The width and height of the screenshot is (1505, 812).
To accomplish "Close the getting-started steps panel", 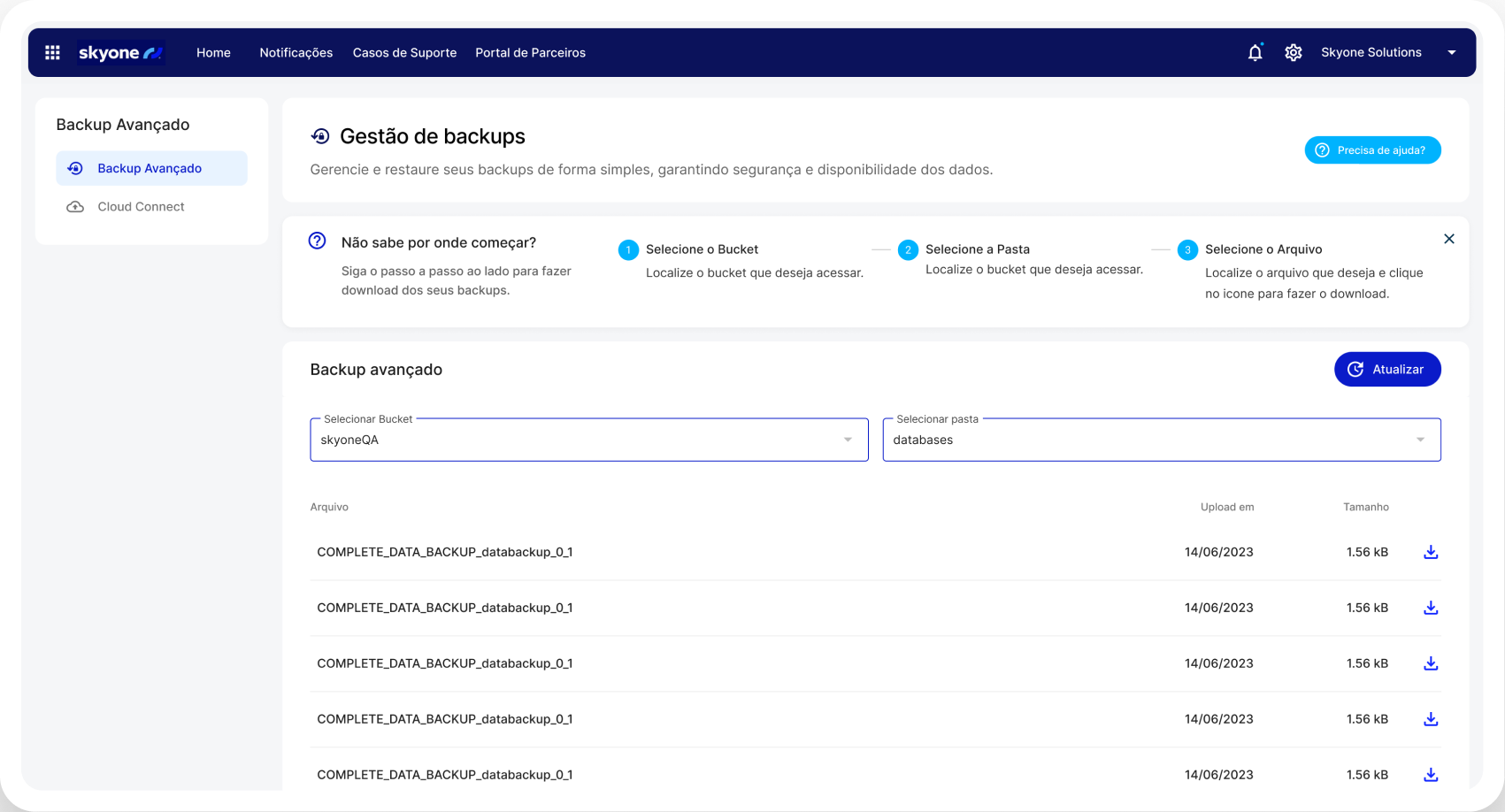I will click(1448, 239).
